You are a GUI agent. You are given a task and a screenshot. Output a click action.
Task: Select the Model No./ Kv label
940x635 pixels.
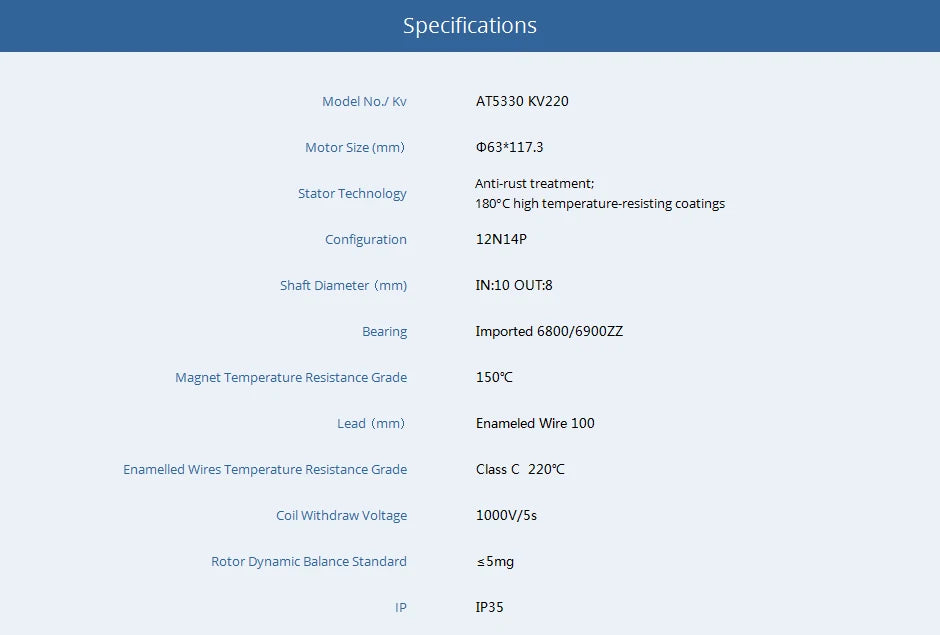click(363, 101)
